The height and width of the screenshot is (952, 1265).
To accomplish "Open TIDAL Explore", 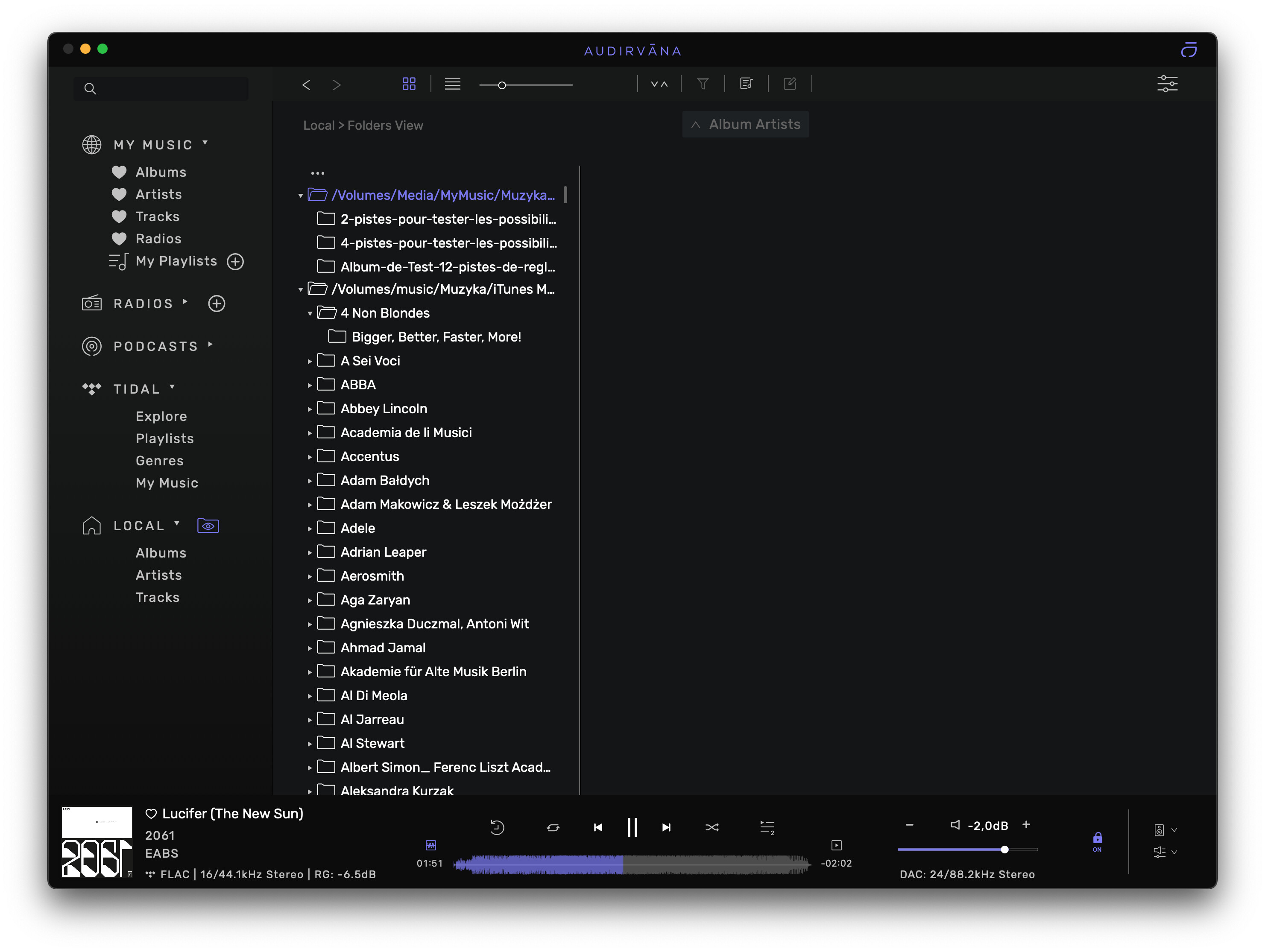I will point(161,416).
